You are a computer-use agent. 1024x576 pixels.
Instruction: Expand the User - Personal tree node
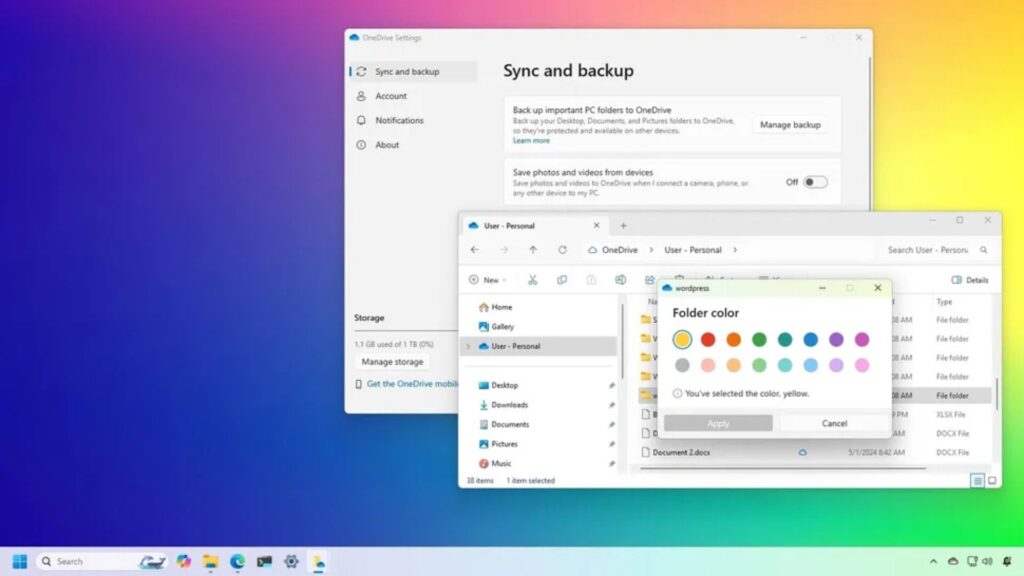coord(468,346)
